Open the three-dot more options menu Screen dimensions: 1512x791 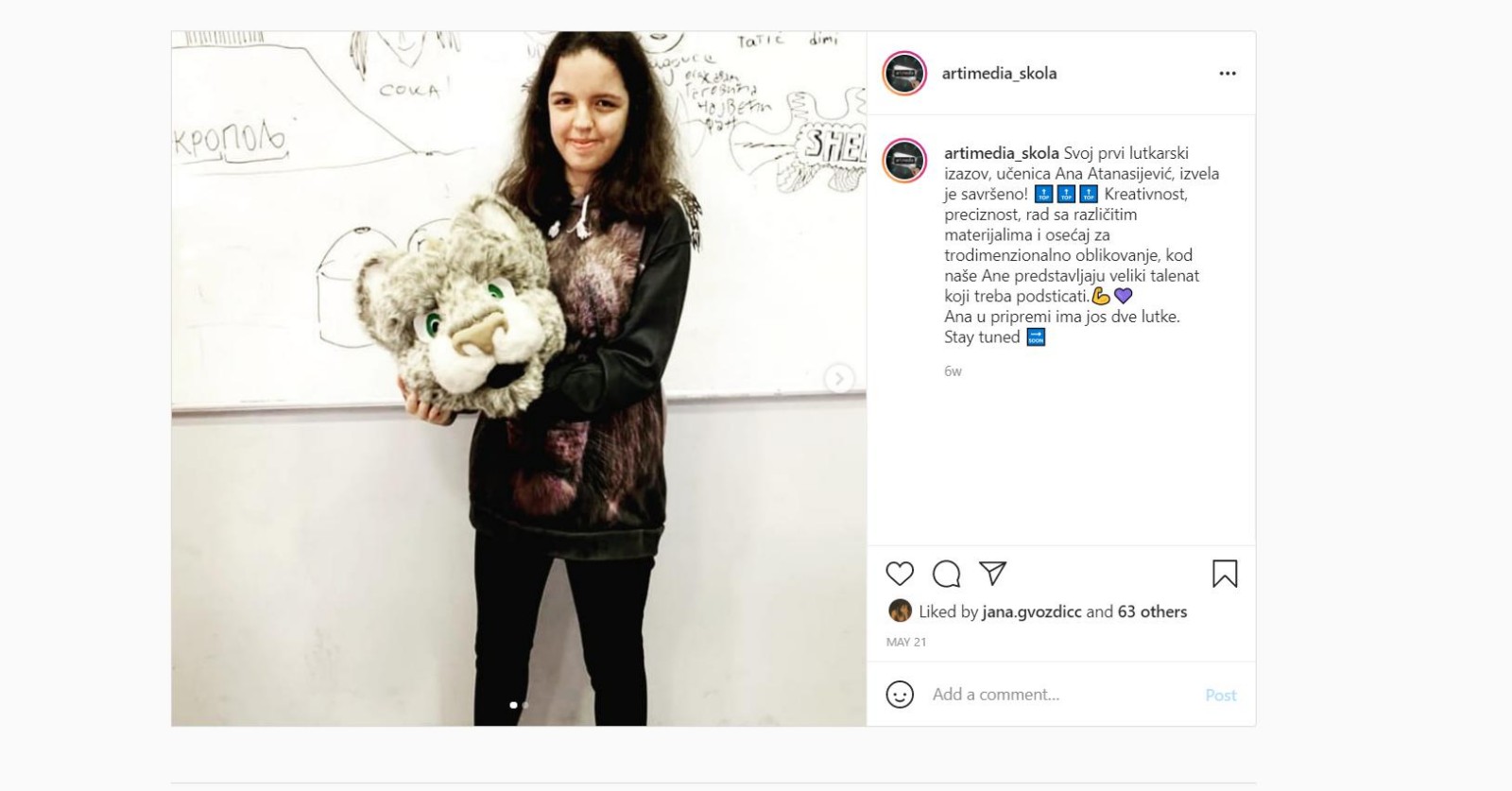point(1228,73)
